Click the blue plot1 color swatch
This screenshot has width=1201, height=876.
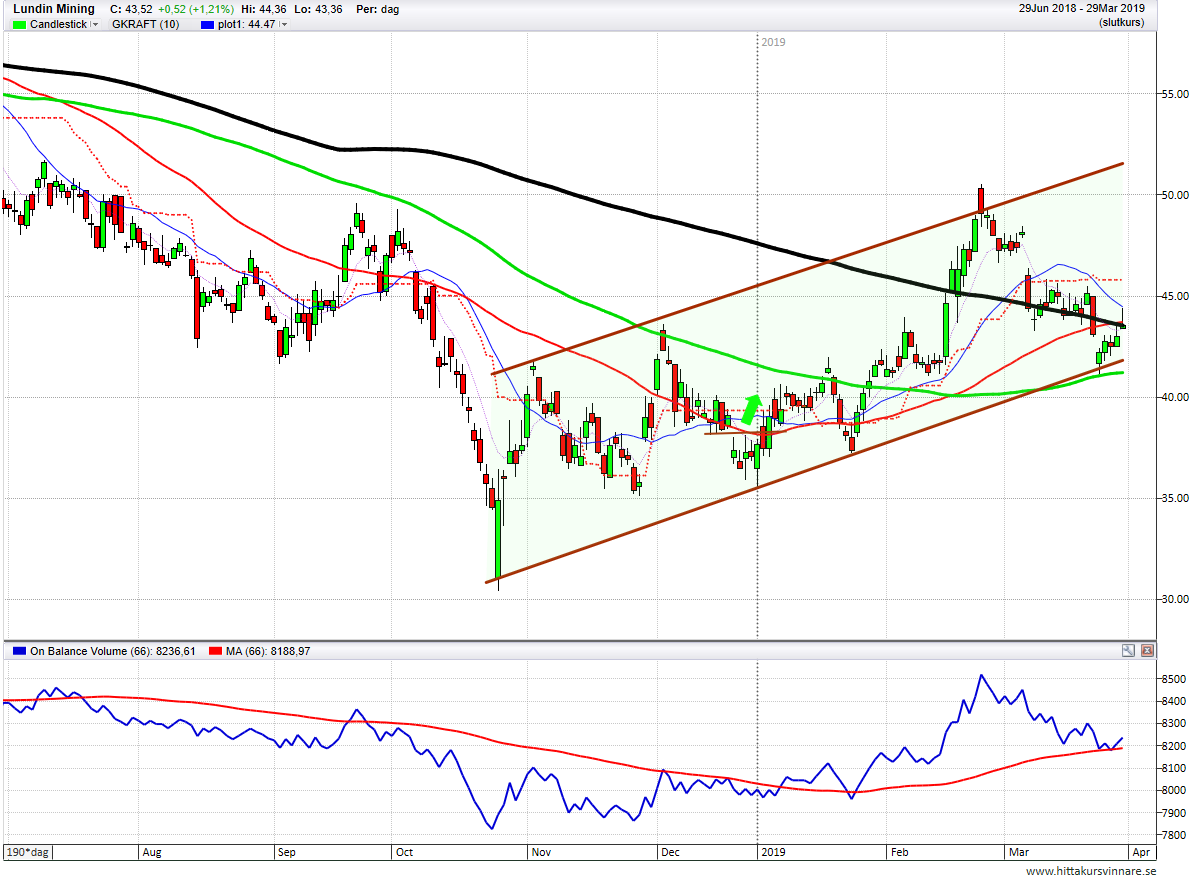[x=207, y=24]
